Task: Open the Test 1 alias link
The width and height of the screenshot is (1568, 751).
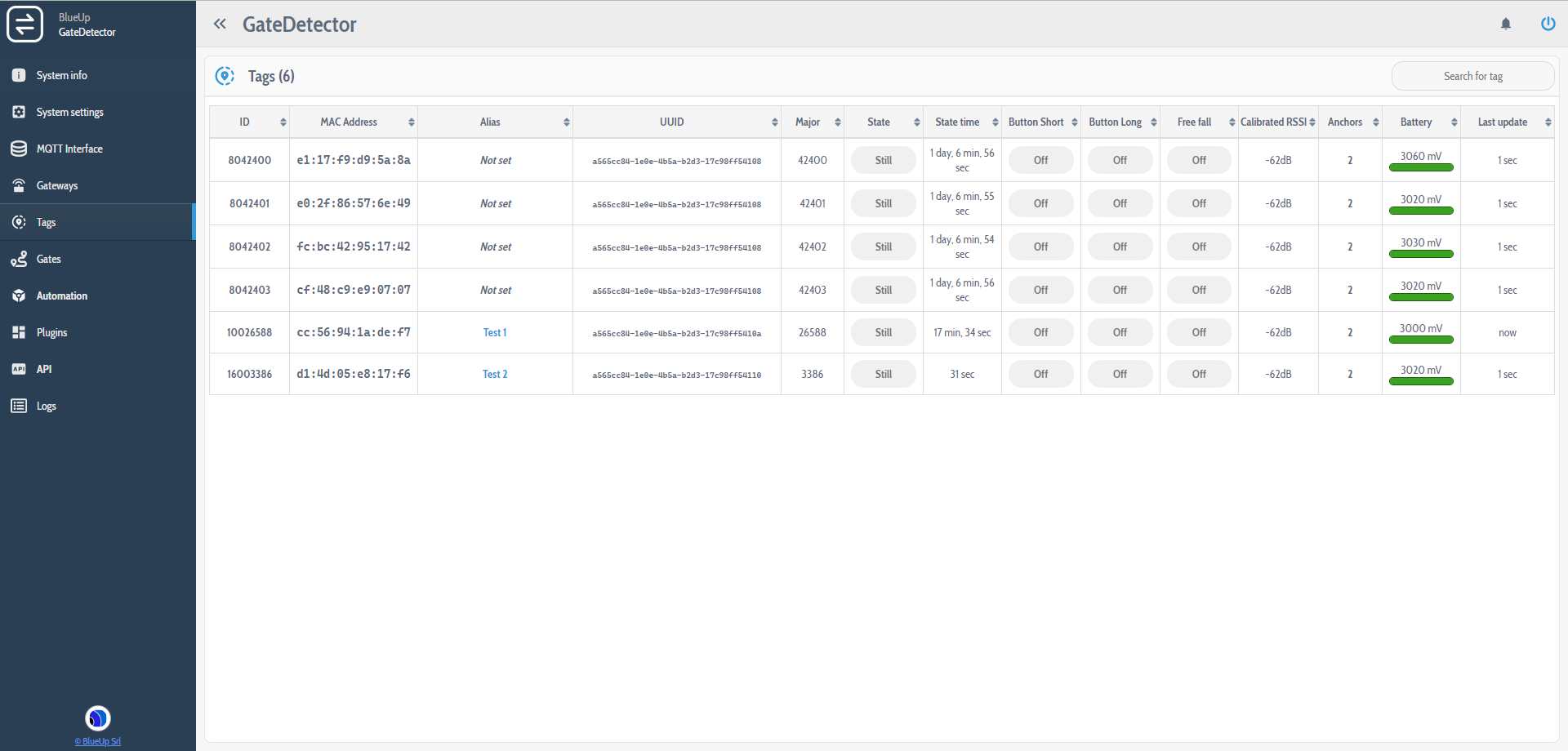Action: 494,333
